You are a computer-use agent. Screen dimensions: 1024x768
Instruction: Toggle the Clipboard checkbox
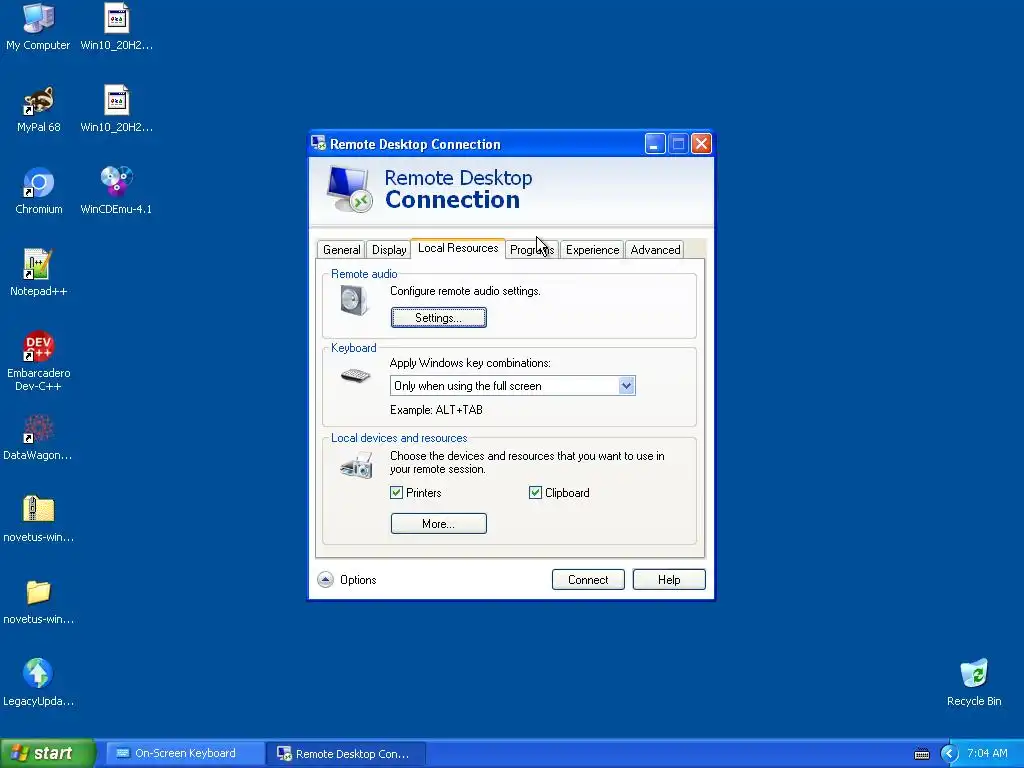pos(535,492)
